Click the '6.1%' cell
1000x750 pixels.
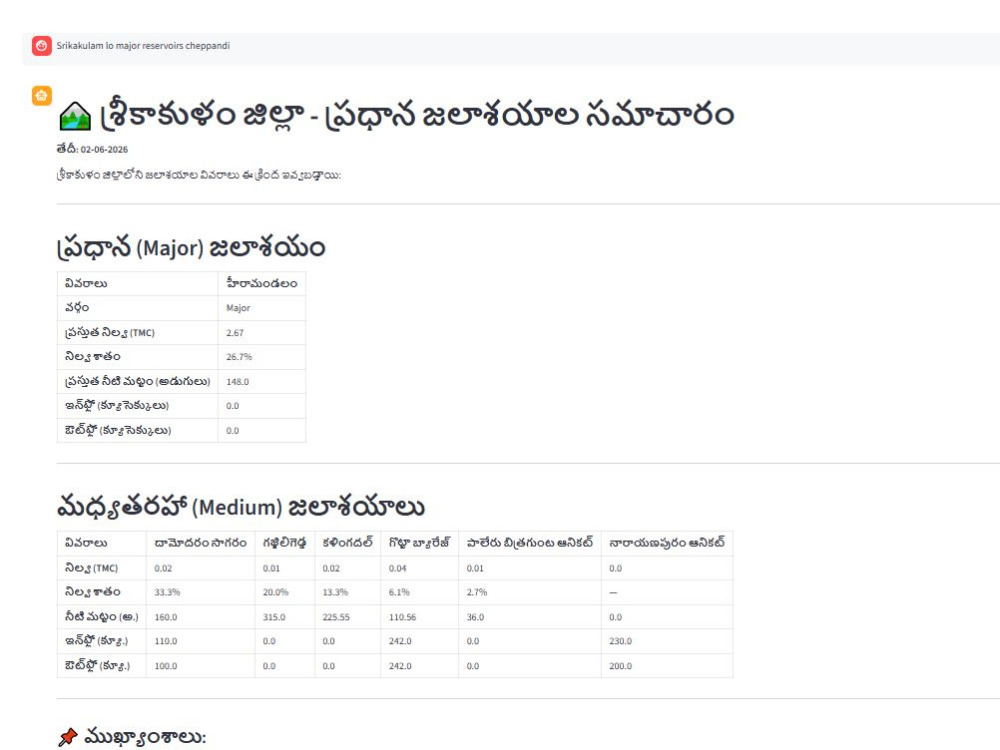point(399,592)
